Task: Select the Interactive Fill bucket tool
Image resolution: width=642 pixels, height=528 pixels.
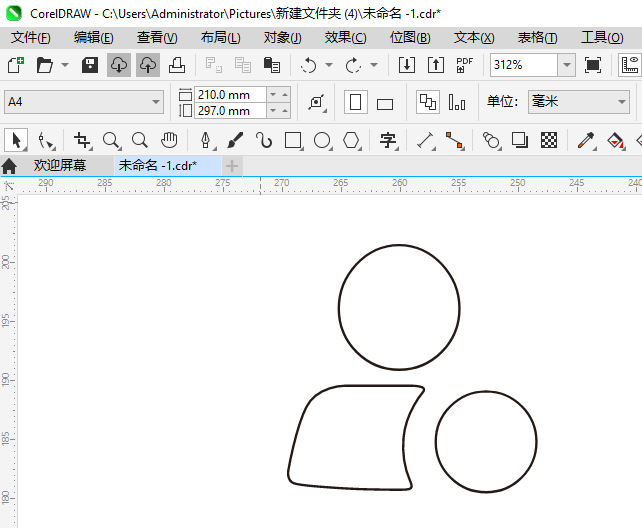Action: (615, 141)
